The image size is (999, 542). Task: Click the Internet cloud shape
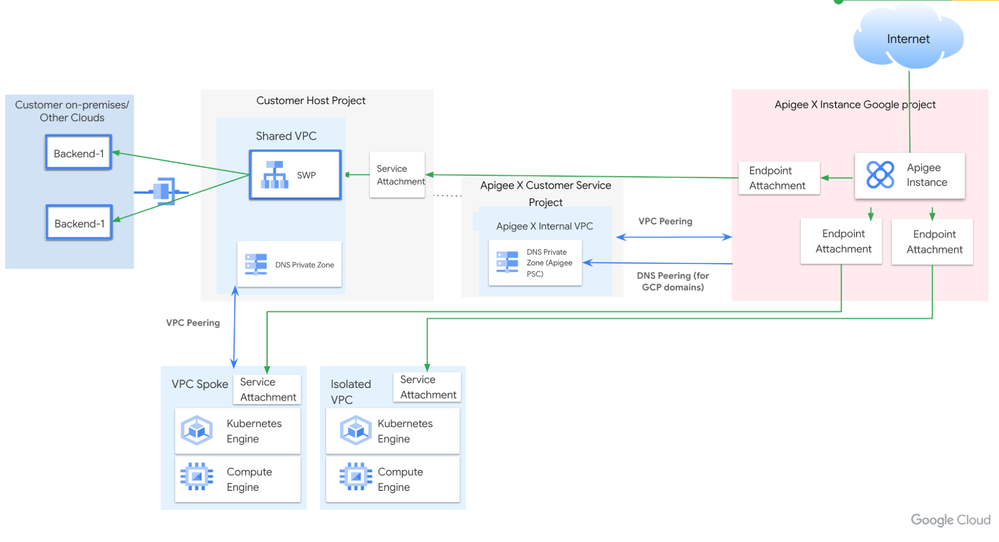[908, 37]
